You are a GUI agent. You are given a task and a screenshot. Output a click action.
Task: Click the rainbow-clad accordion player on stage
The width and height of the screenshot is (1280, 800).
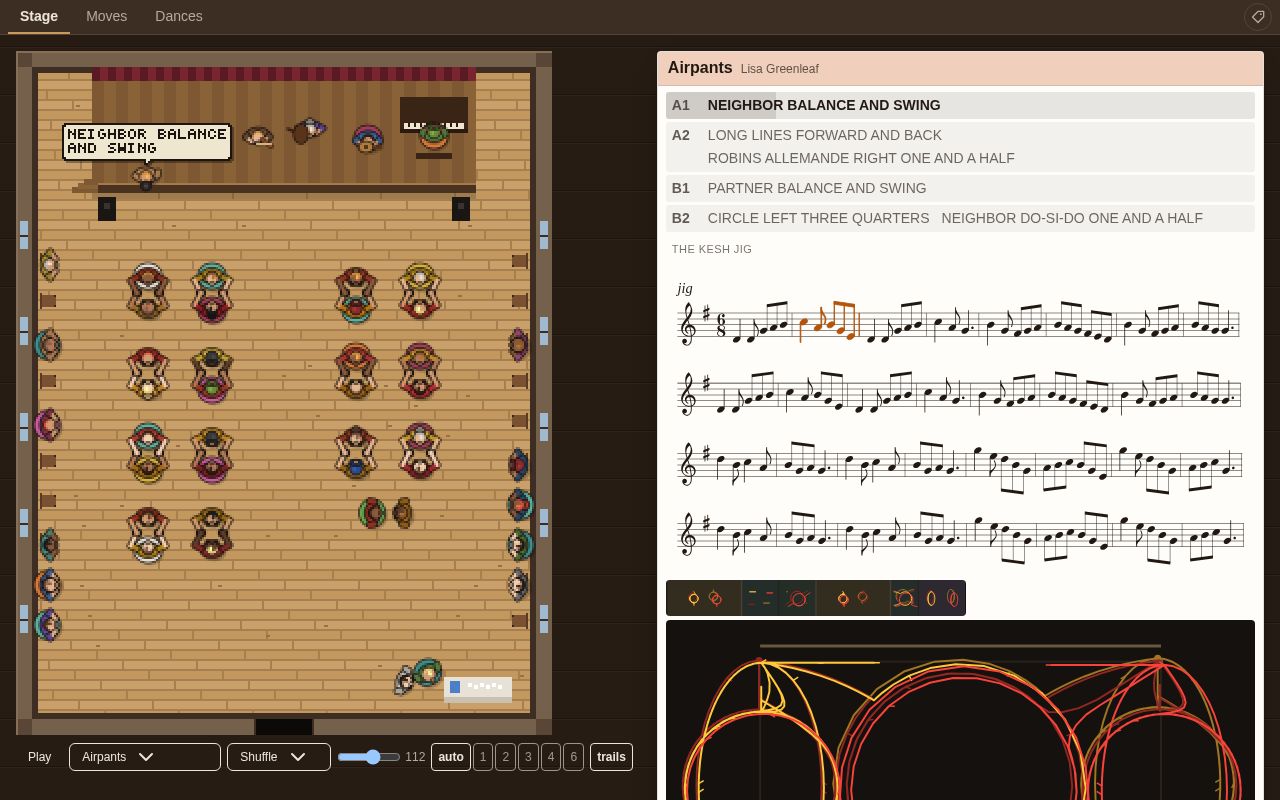pyautogui.click(x=367, y=138)
